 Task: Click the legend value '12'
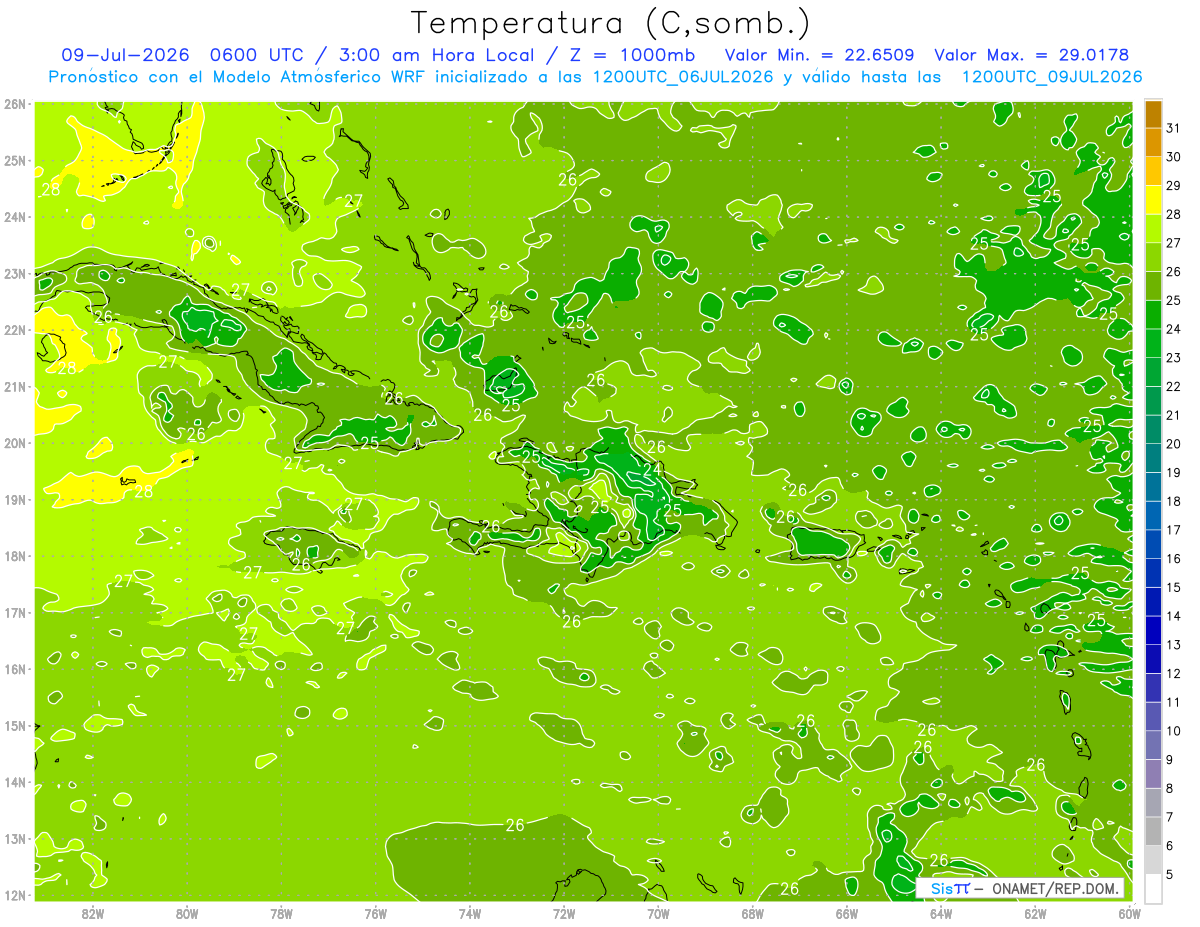(1174, 673)
